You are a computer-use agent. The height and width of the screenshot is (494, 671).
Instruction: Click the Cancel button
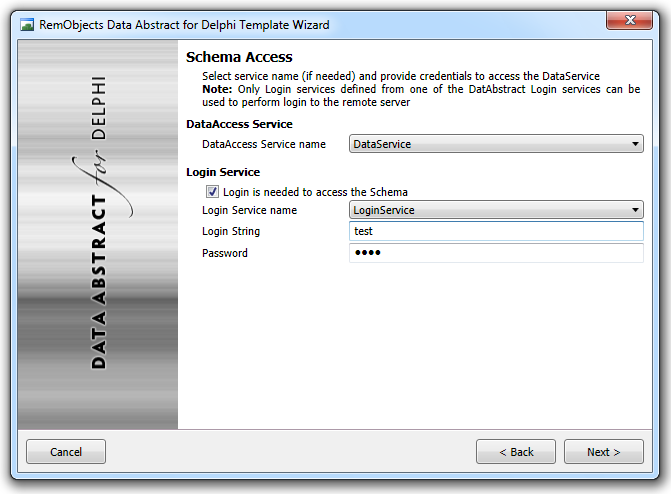click(x=66, y=452)
